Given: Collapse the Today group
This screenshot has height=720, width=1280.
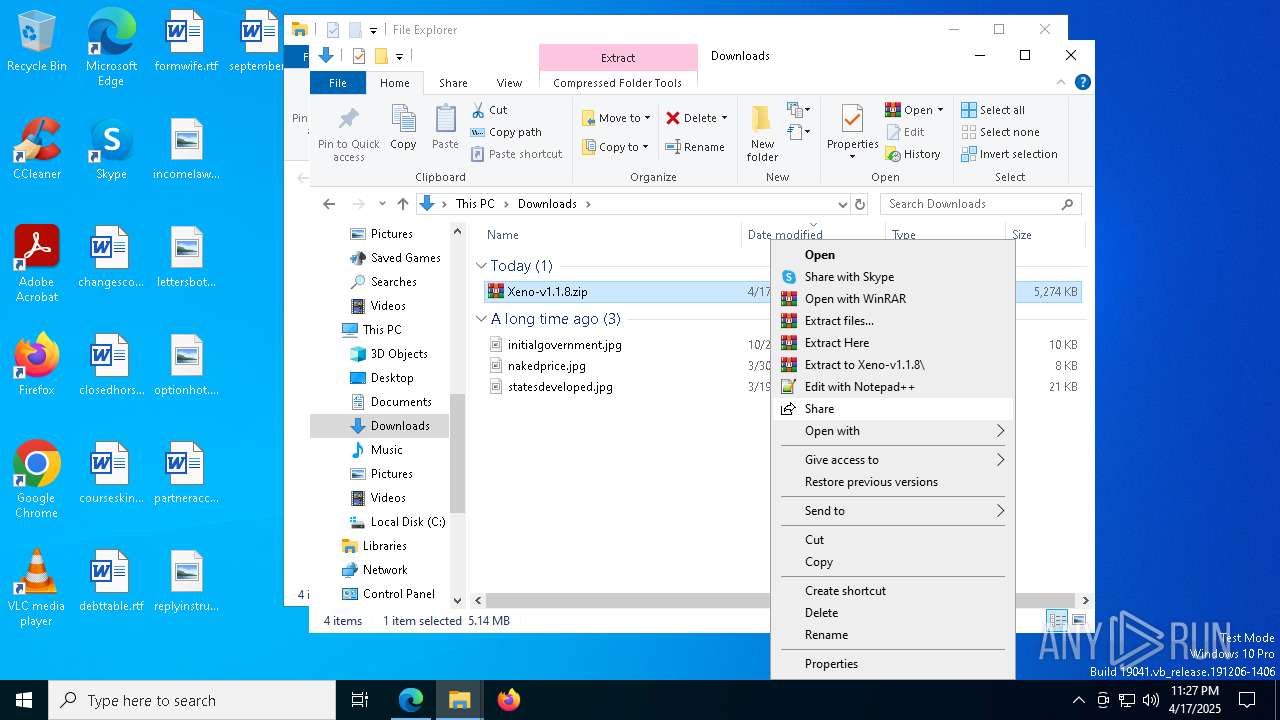Looking at the screenshot, I should (x=481, y=266).
